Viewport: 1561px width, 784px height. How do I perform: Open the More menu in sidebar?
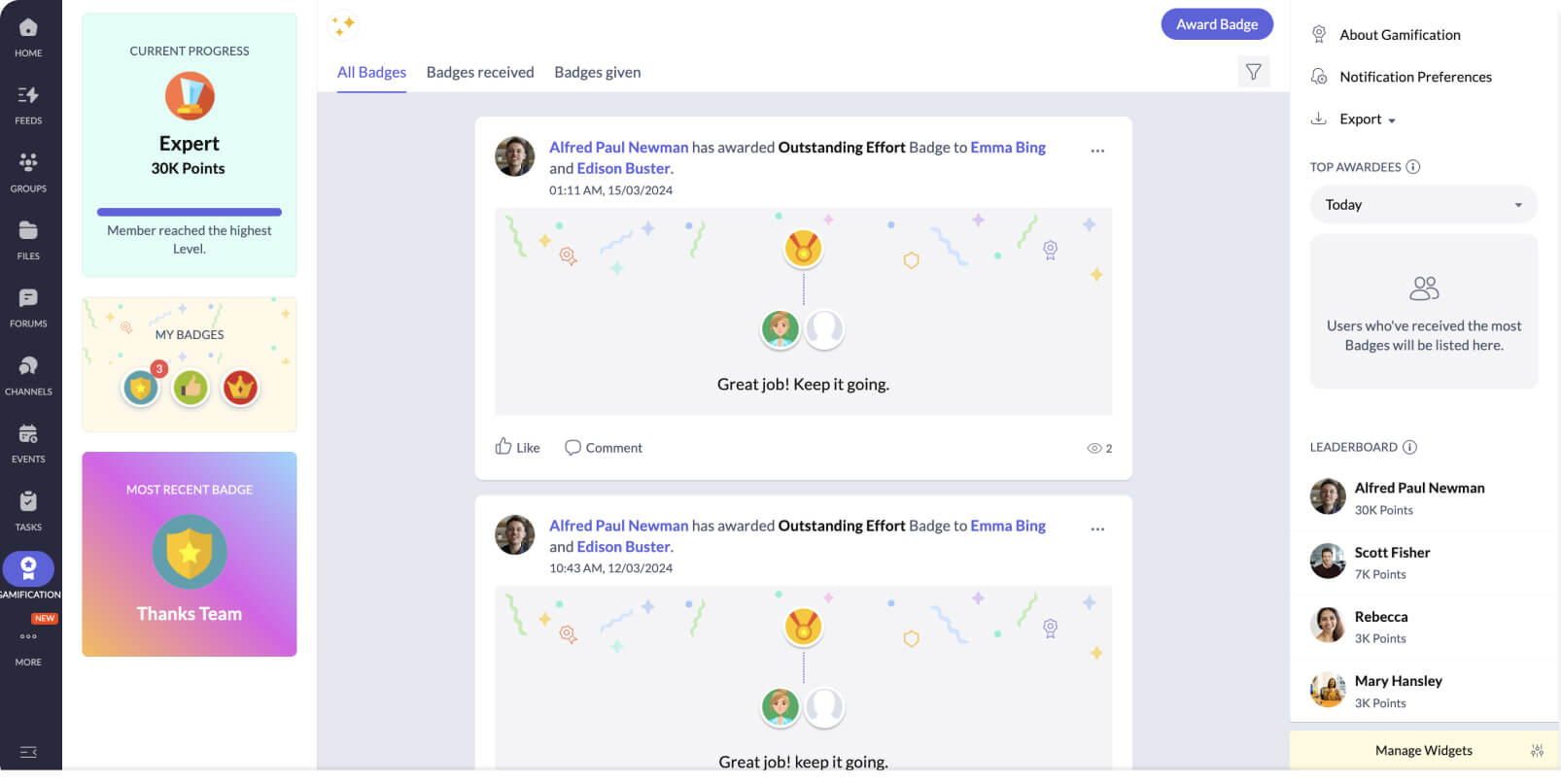[x=28, y=647]
